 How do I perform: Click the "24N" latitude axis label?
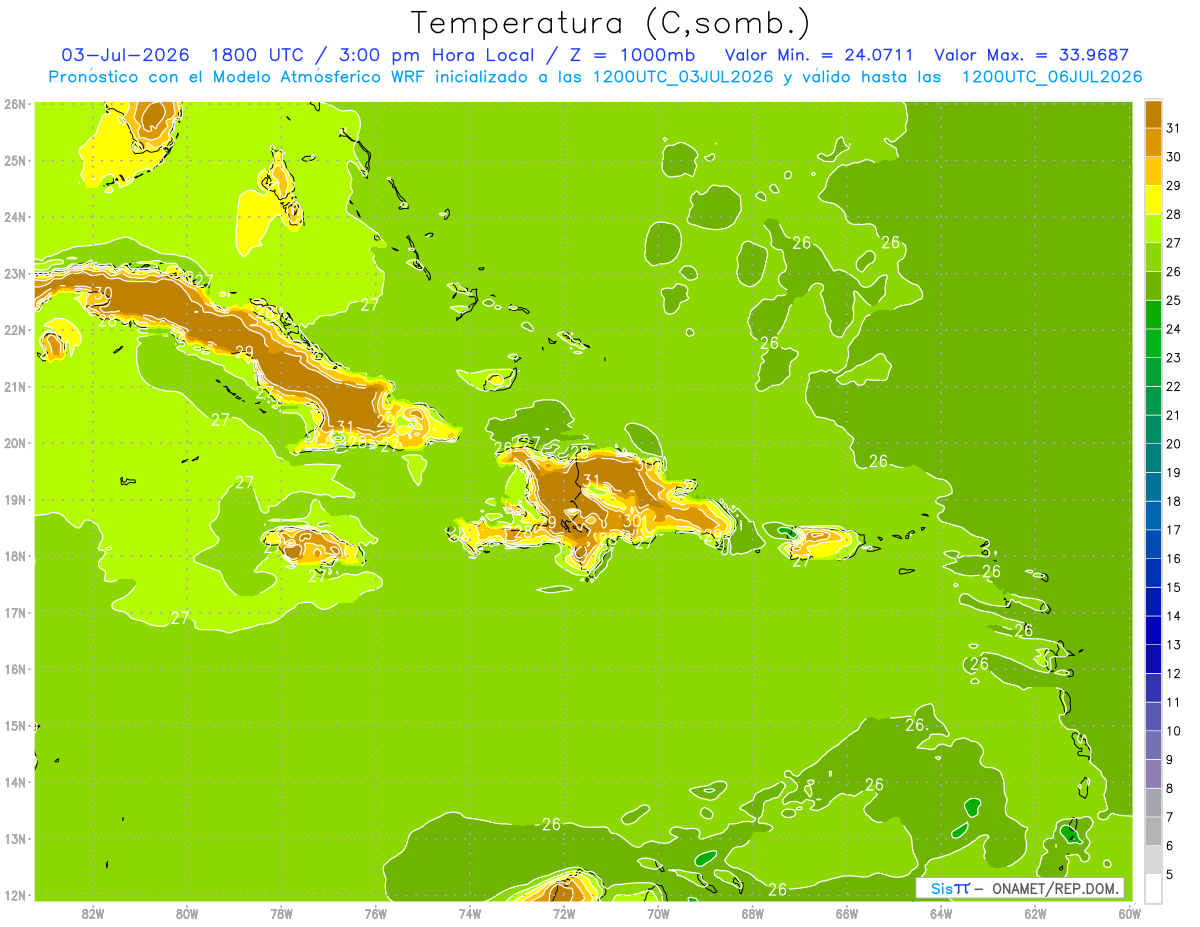pyautogui.click(x=14, y=217)
